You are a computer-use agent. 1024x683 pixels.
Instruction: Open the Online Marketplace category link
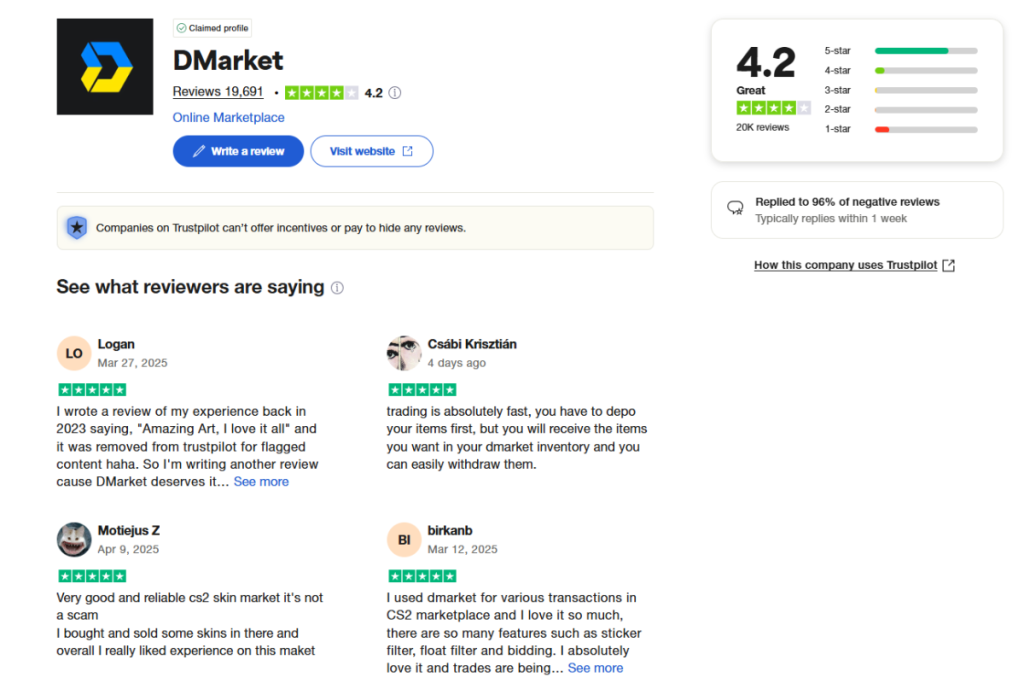click(x=228, y=118)
